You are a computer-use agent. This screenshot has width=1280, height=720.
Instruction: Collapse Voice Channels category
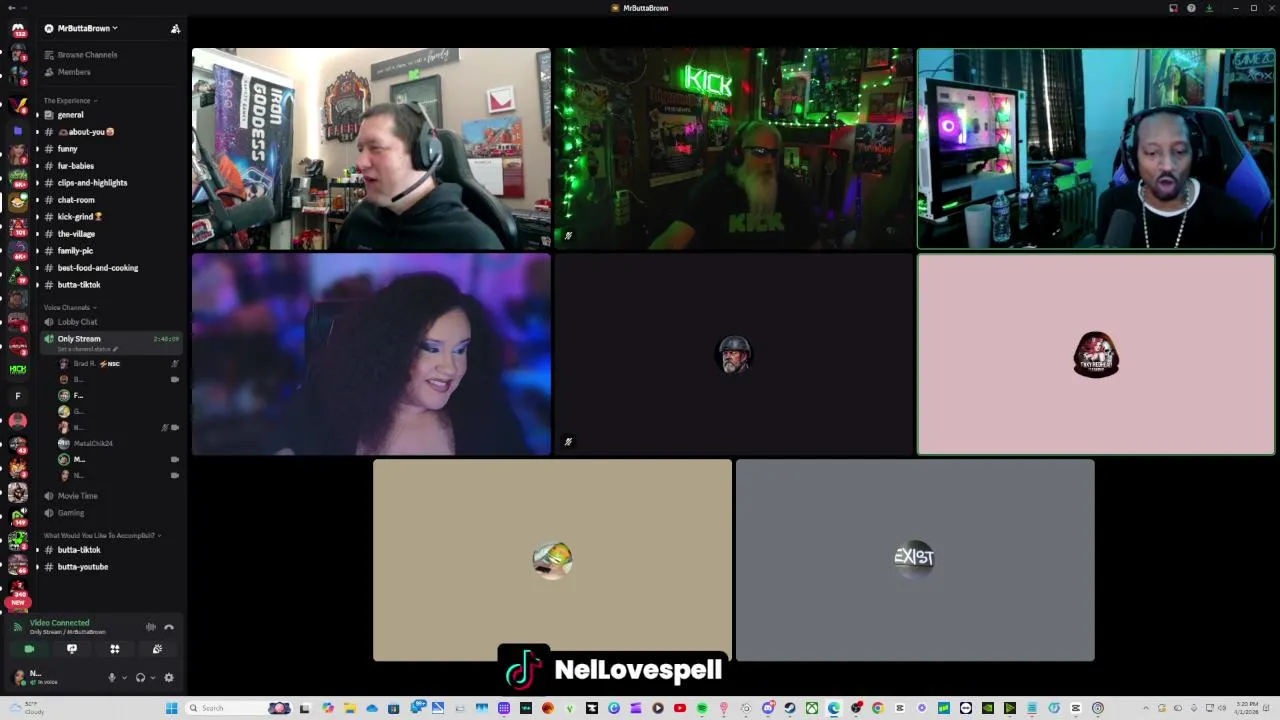pos(70,308)
